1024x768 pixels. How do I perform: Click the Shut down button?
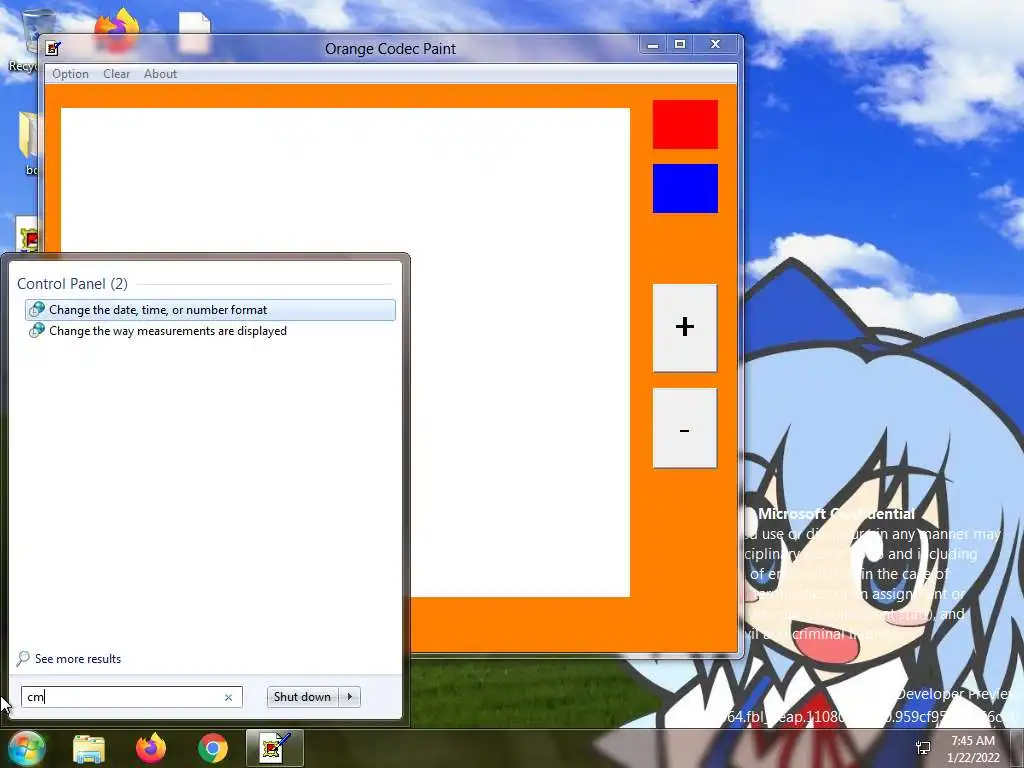302,697
